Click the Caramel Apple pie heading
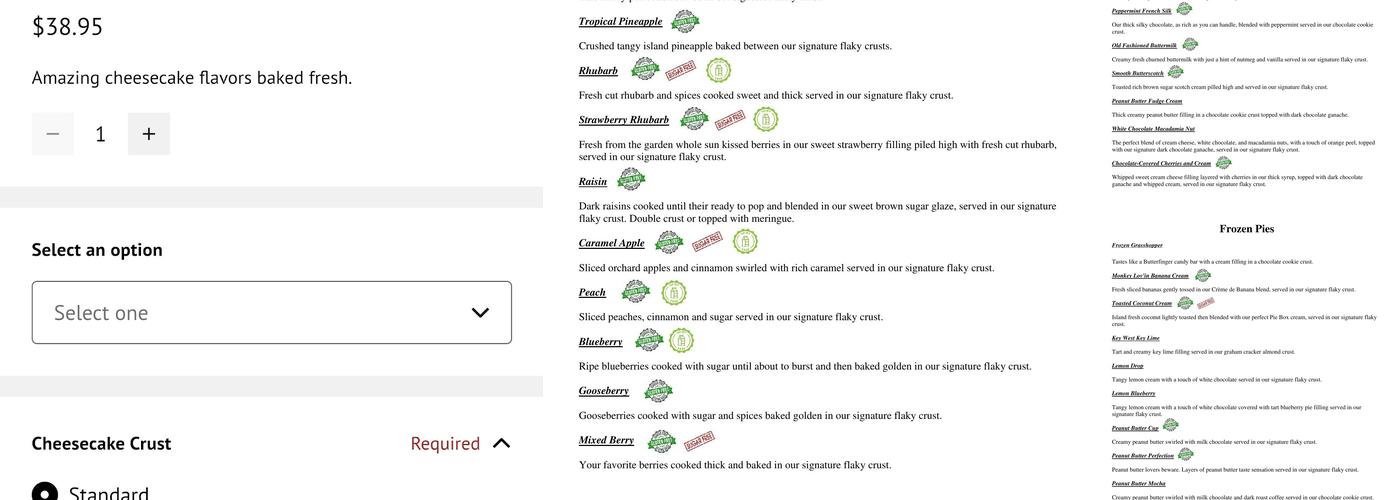The height and width of the screenshot is (500, 1400). click(612, 243)
